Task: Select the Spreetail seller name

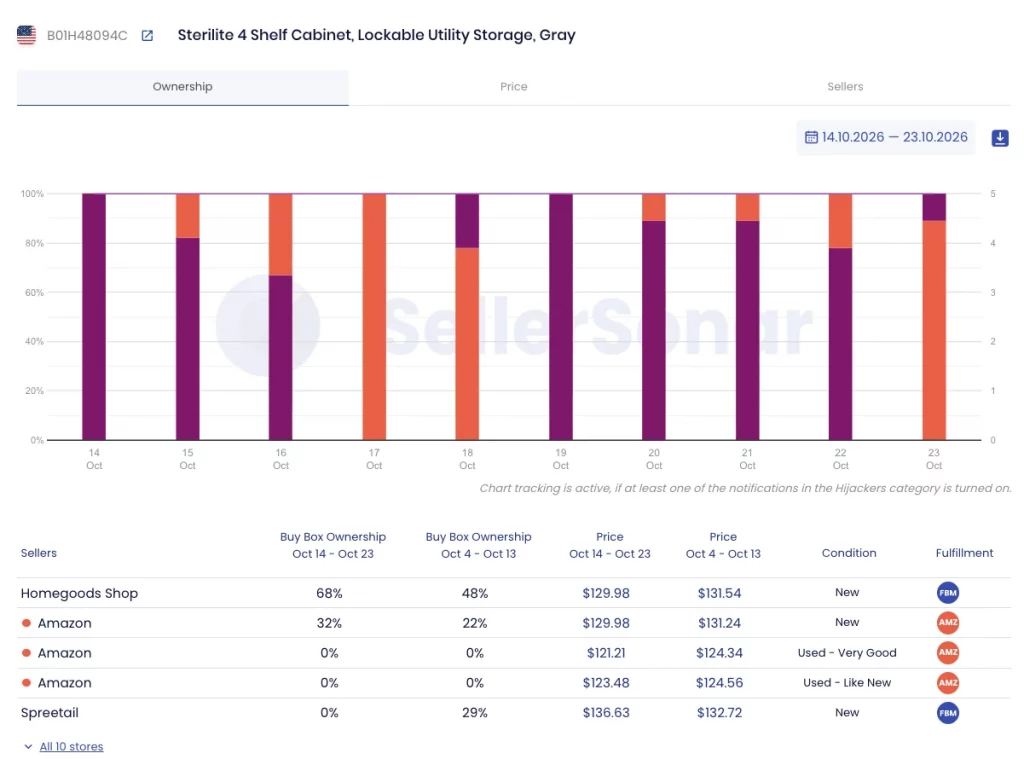Action: pos(50,713)
